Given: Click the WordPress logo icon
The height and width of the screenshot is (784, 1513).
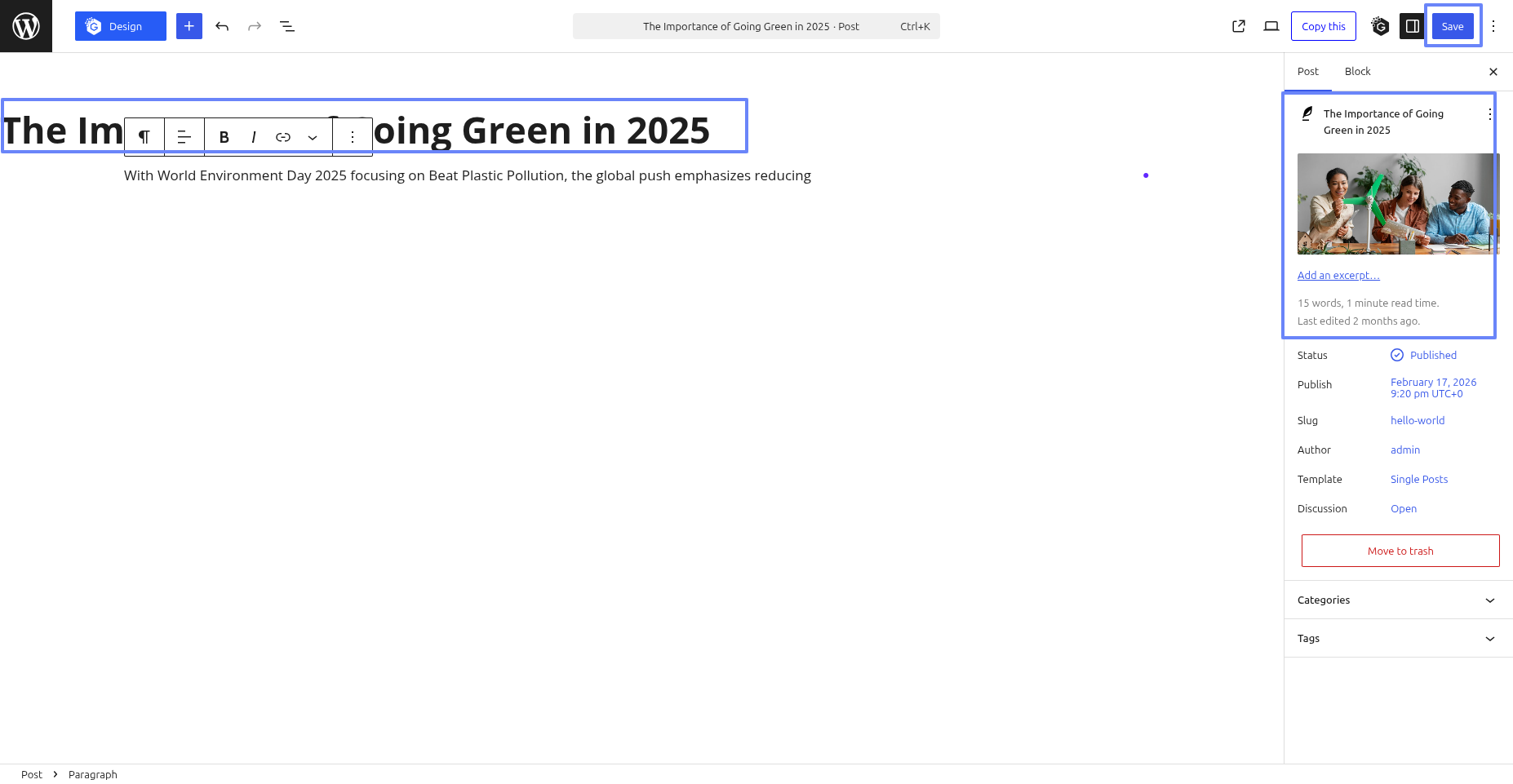Looking at the screenshot, I should pos(26,26).
